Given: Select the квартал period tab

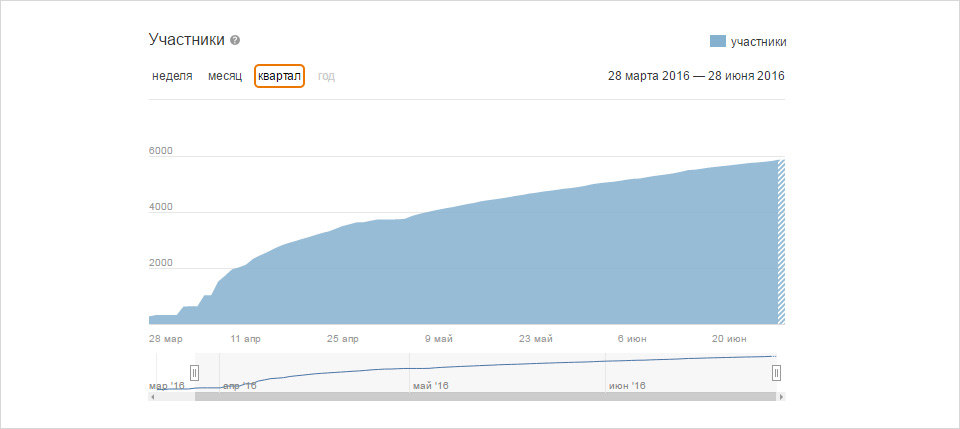Looking at the screenshot, I should click(x=279, y=76).
